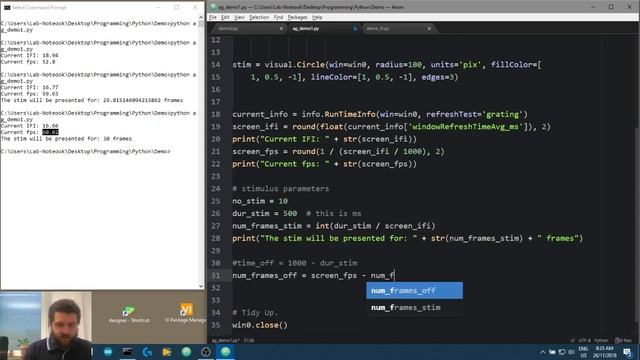Click the battery tray icon

pyautogui.click(x=552, y=352)
